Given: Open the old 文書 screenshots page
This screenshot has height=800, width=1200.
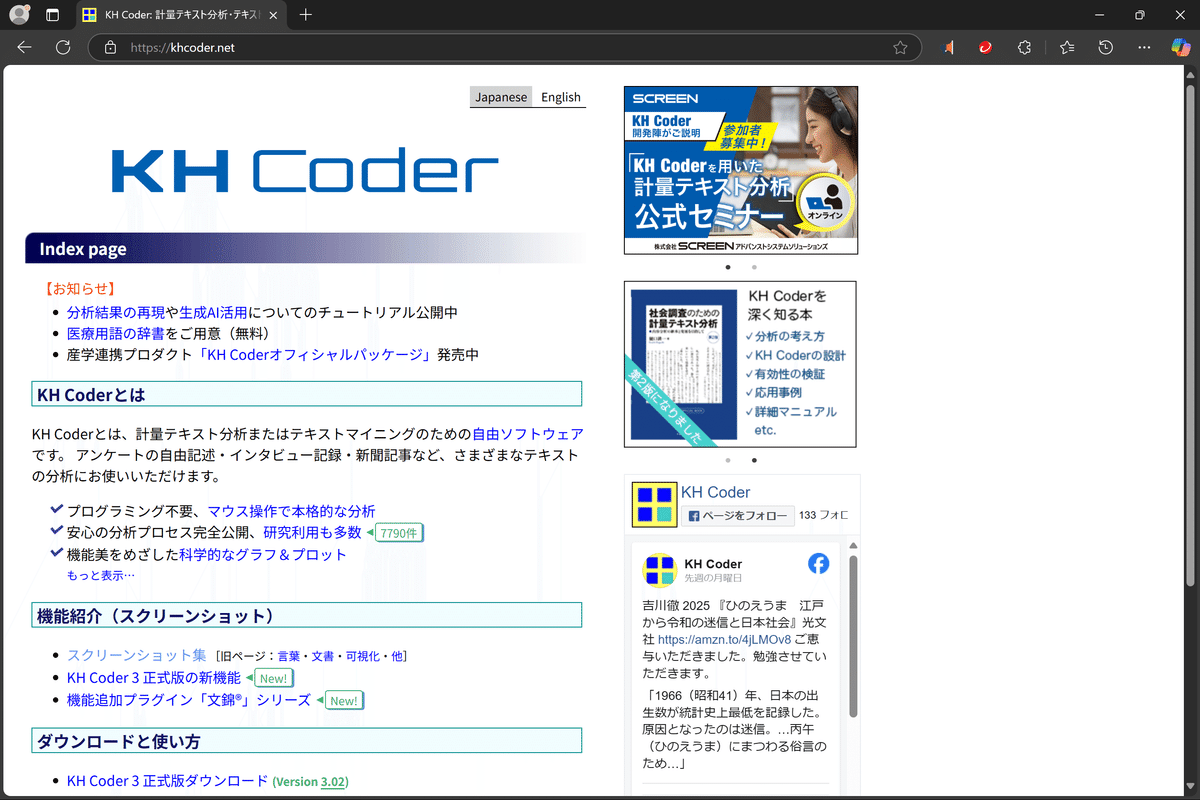Looking at the screenshot, I should pyautogui.click(x=322, y=656).
